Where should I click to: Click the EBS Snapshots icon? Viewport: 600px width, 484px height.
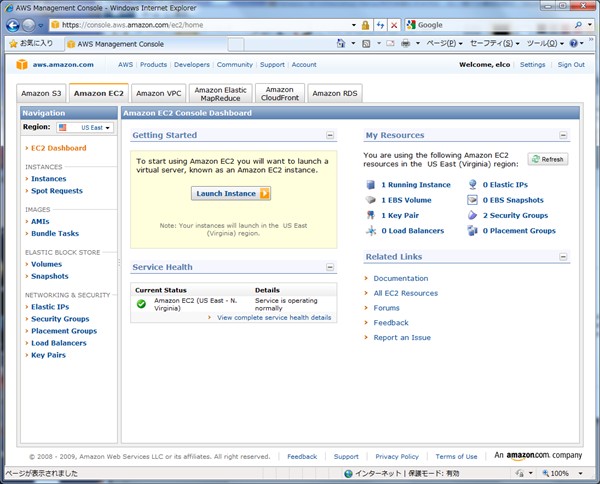[x=473, y=200]
